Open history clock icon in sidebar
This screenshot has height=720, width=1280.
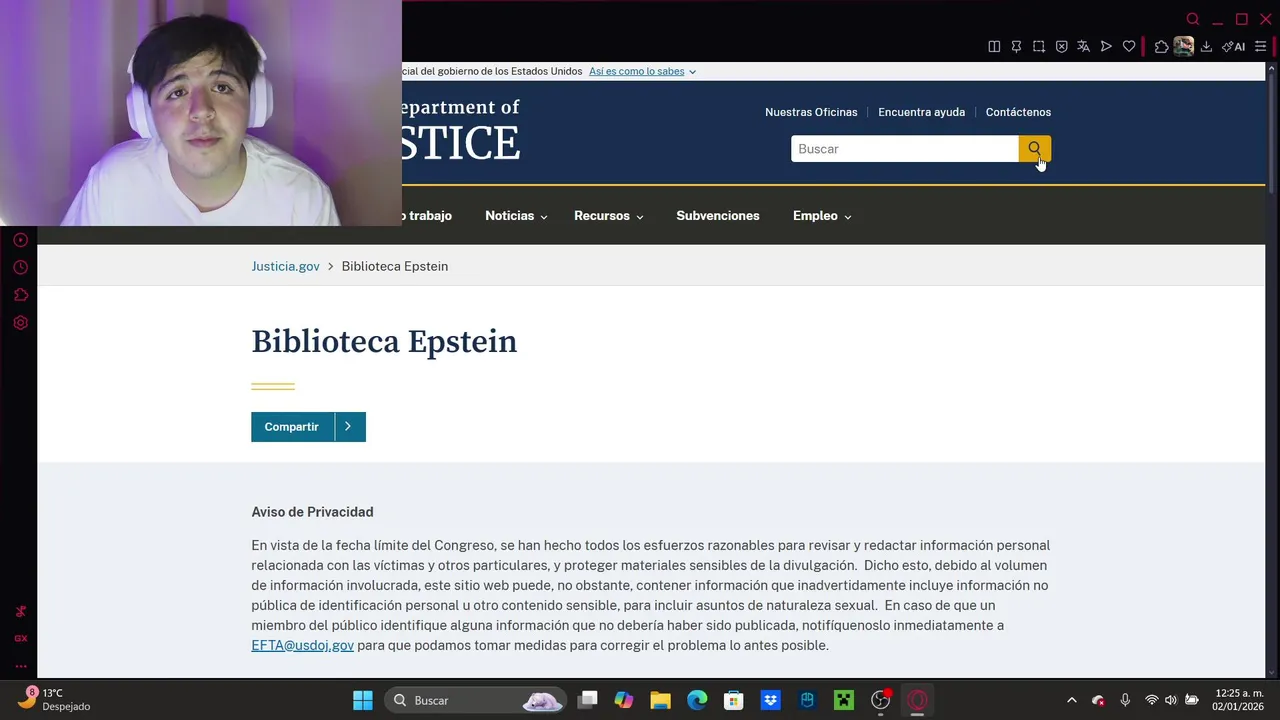click(20, 267)
